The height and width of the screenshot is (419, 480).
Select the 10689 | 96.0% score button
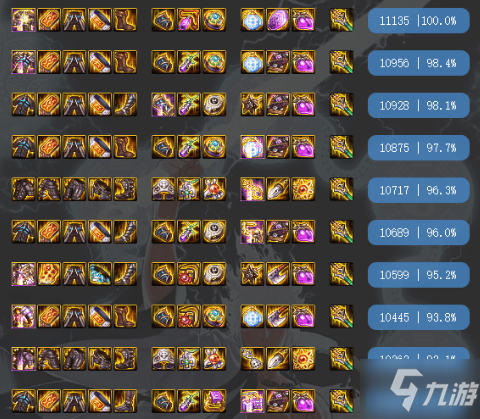(419, 232)
